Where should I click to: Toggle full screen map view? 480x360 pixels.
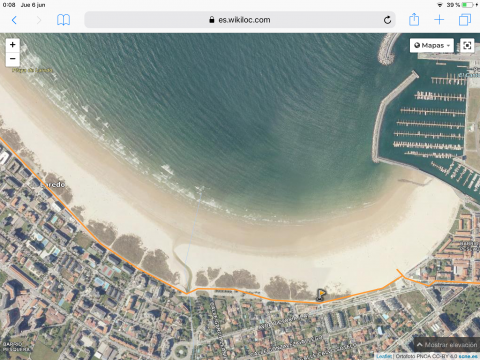[467, 45]
